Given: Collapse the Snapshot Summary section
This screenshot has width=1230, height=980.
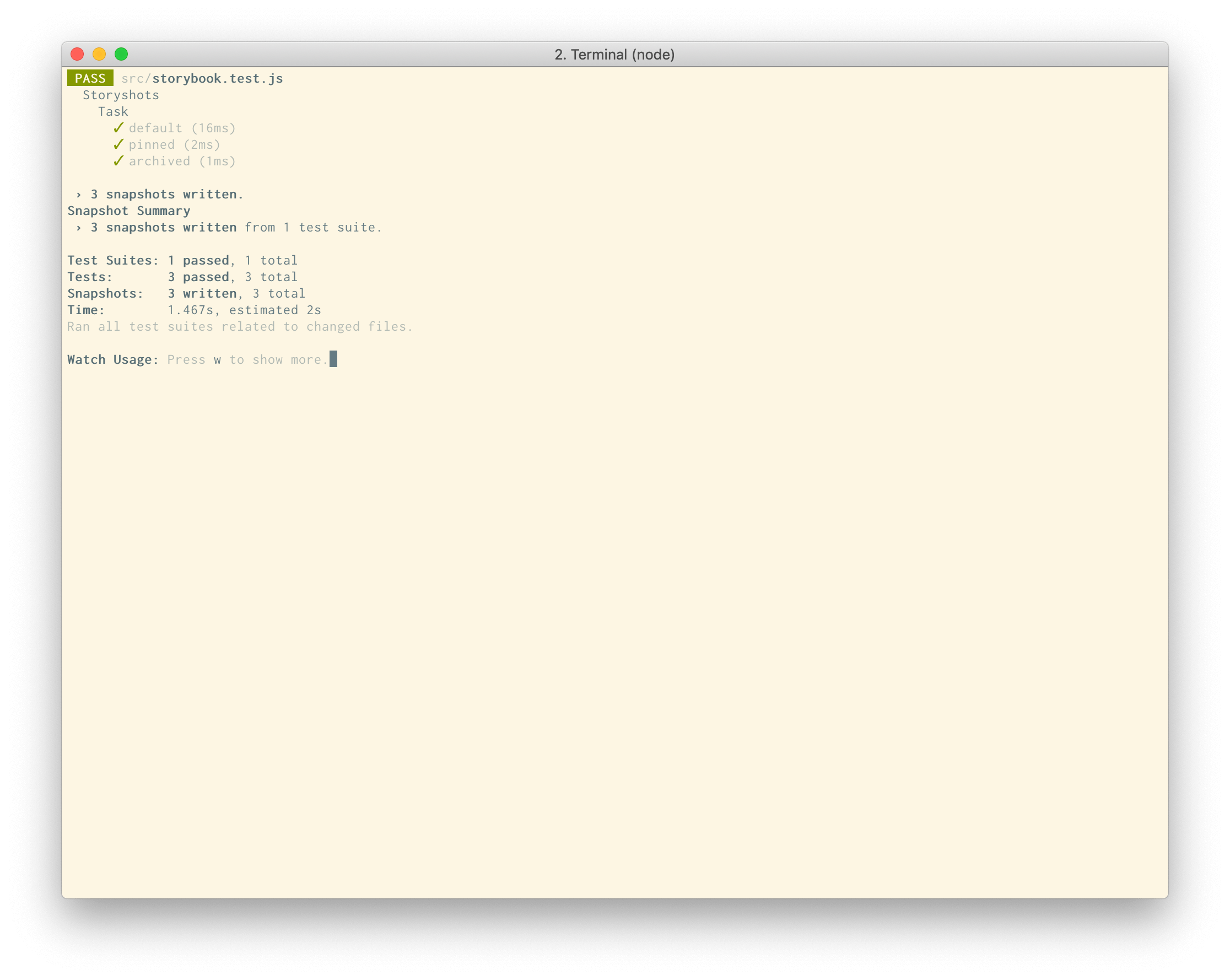Looking at the screenshot, I should pyautogui.click(x=128, y=211).
